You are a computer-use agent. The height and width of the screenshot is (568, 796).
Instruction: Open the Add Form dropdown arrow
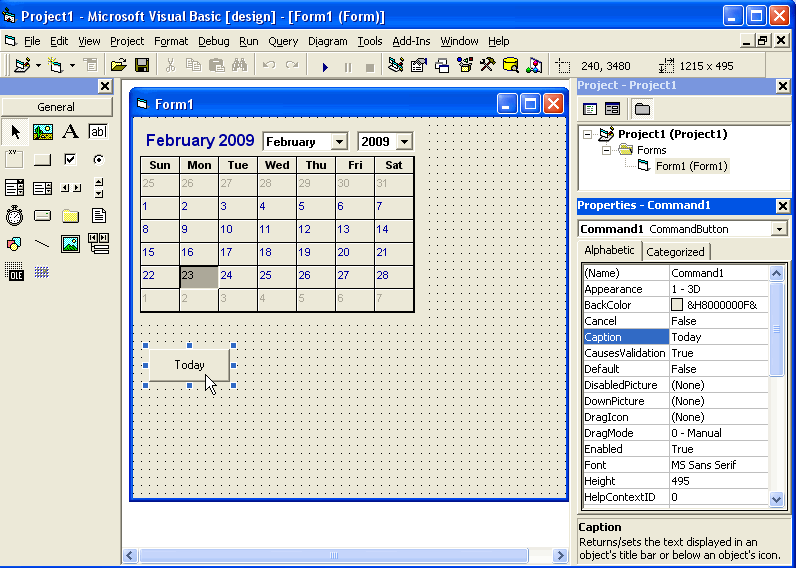click(72, 65)
